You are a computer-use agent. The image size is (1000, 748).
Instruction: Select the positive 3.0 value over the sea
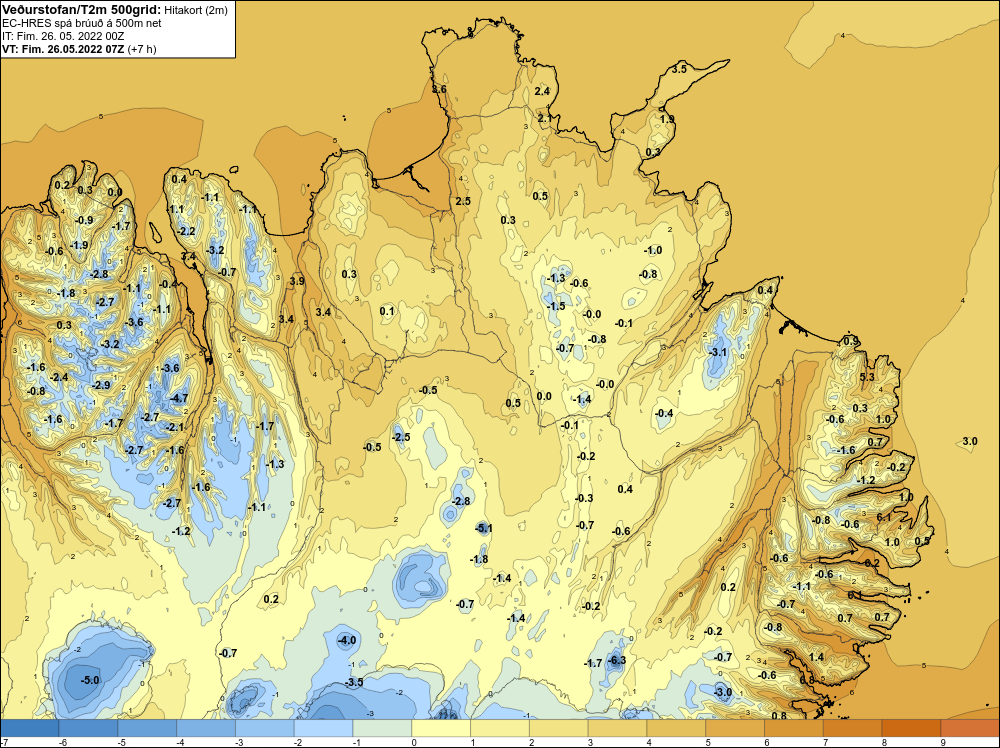point(969,441)
